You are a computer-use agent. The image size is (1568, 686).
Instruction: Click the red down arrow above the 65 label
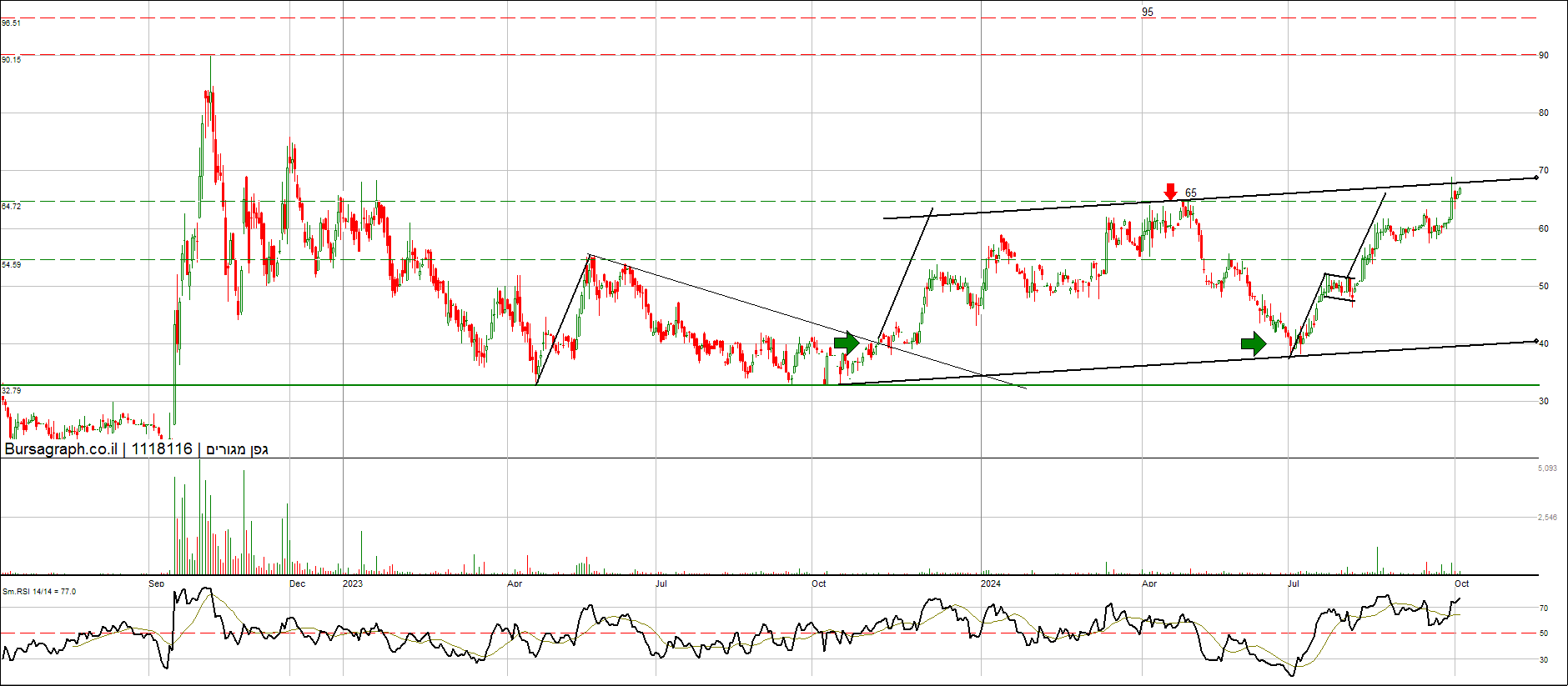tap(1170, 191)
